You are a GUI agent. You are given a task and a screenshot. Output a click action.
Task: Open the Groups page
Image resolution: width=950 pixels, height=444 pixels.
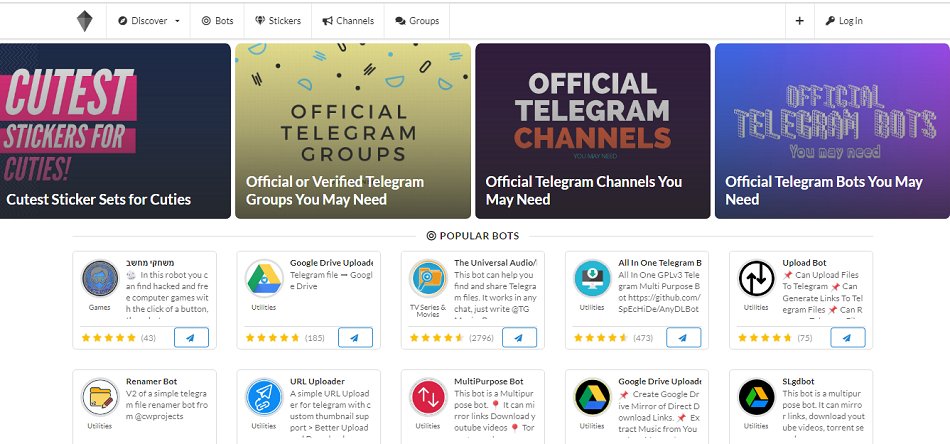pos(417,21)
